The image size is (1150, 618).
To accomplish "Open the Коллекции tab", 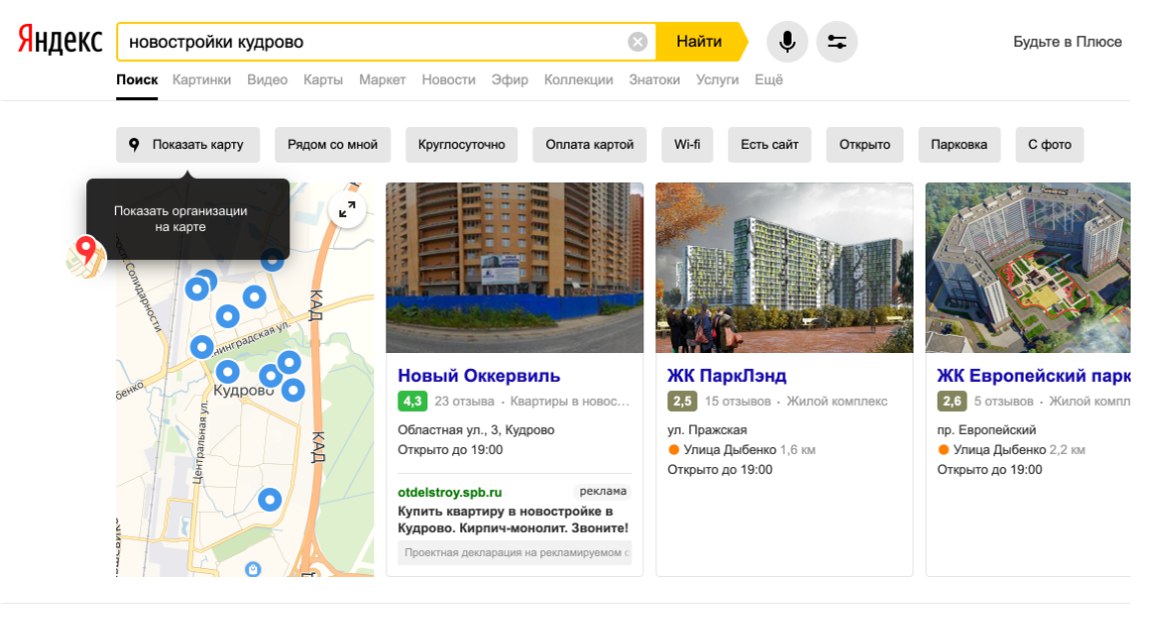I will pyautogui.click(x=579, y=80).
